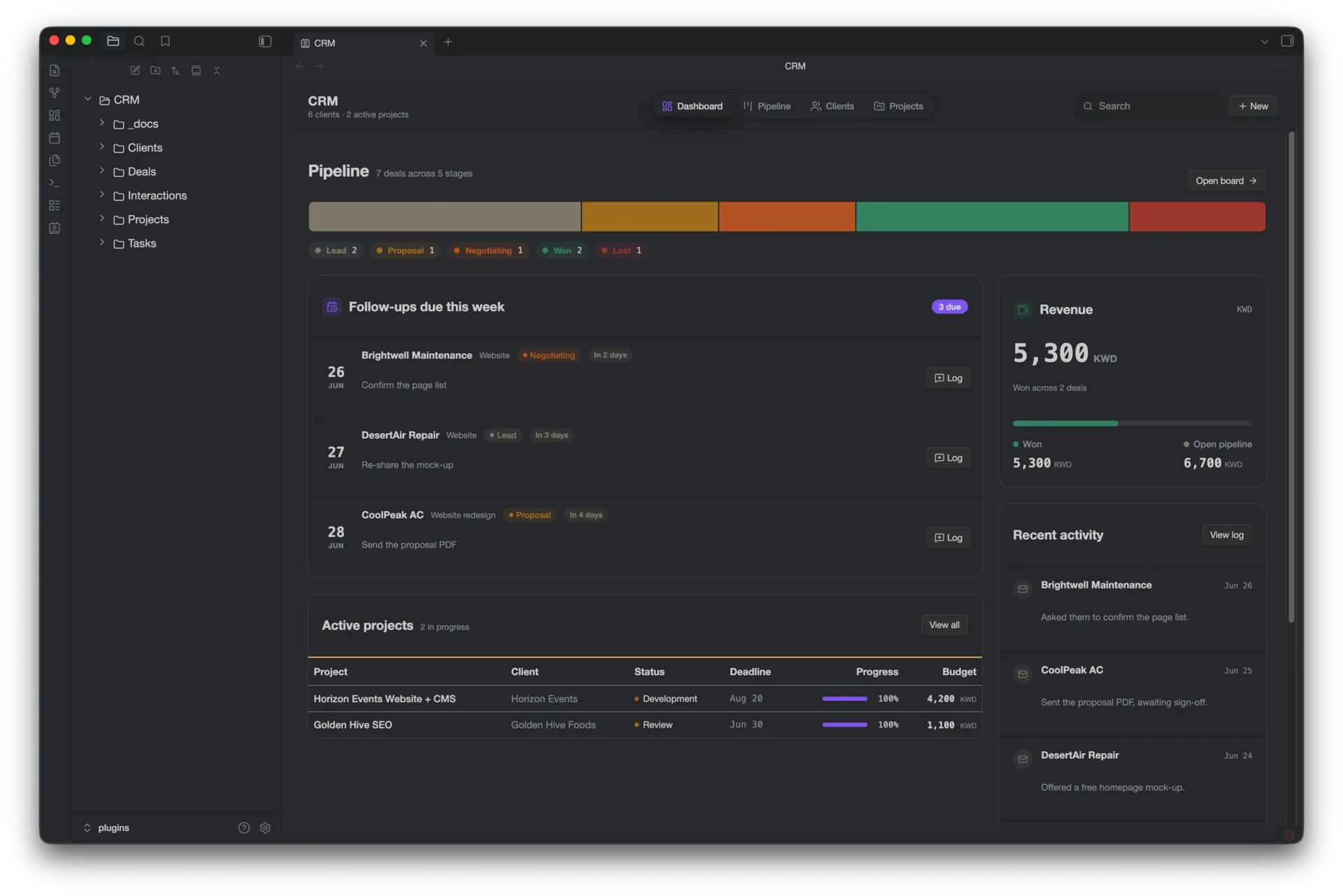Log the CoolPeak AC follow-up

click(948, 538)
